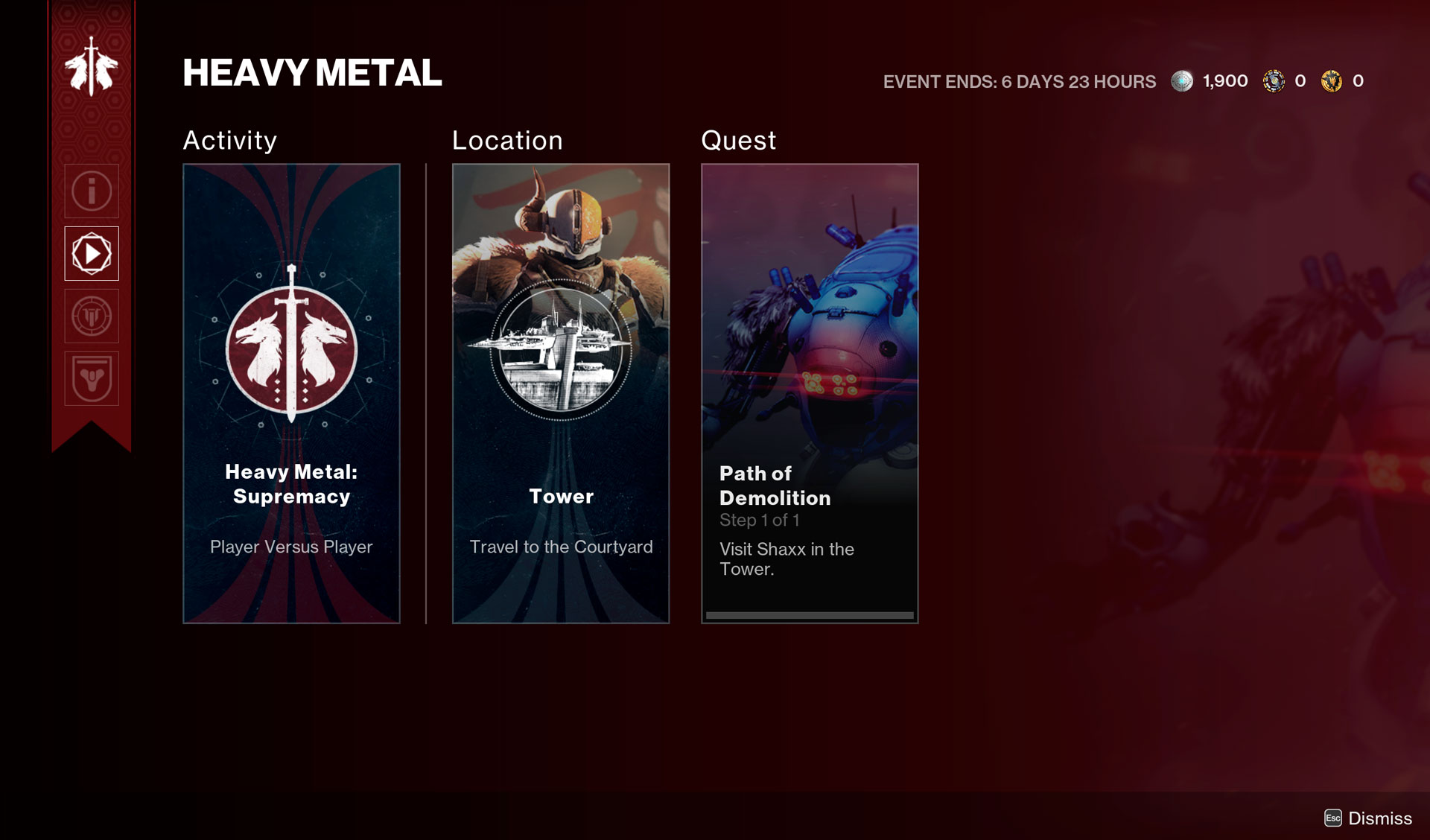The height and width of the screenshot is (840, 1430).
Task: Click the silver currency icon showing 1,900
Action: [x=1182, y=81]
